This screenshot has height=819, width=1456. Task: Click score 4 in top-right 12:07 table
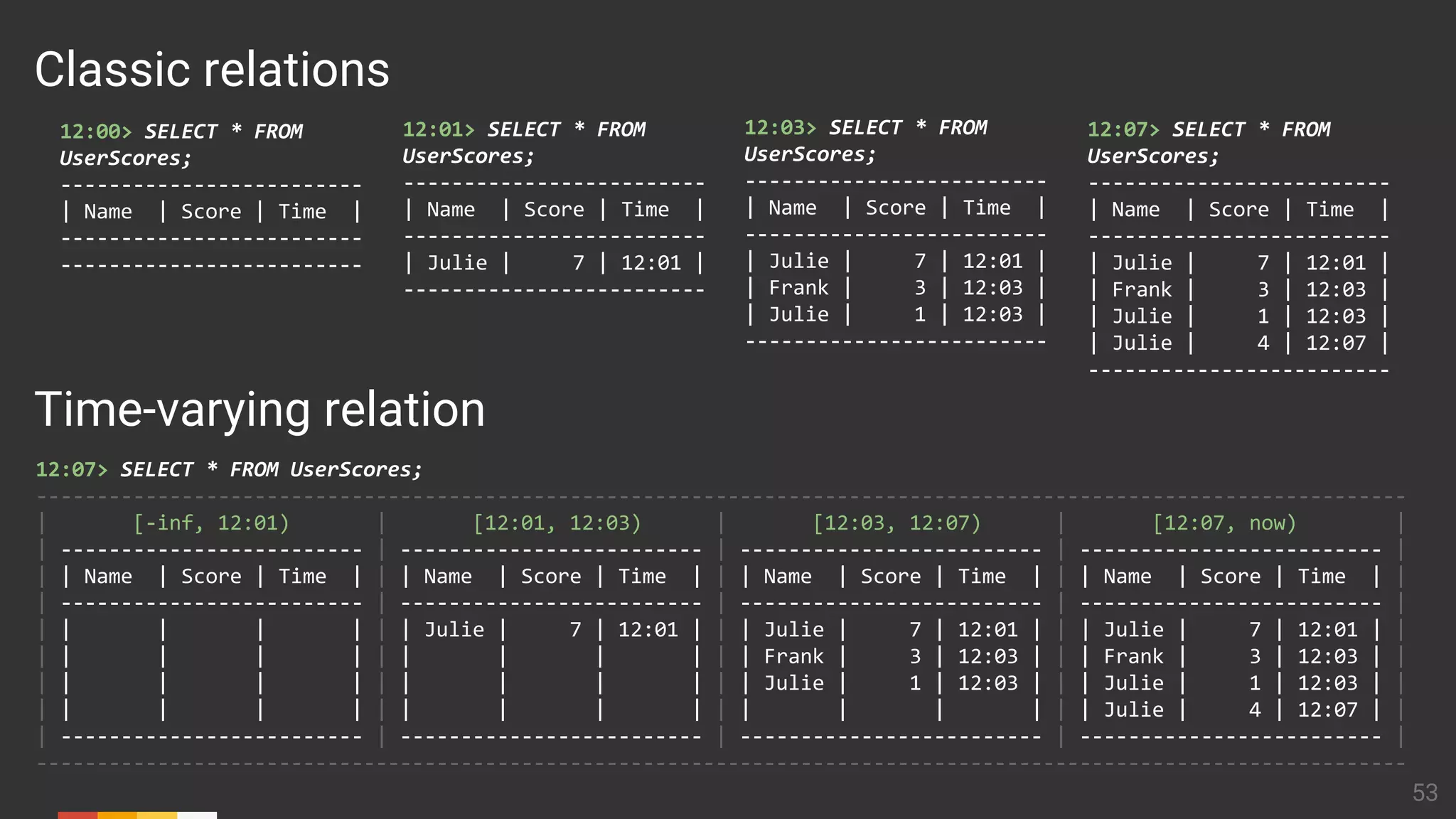(x=1263, y=343)
